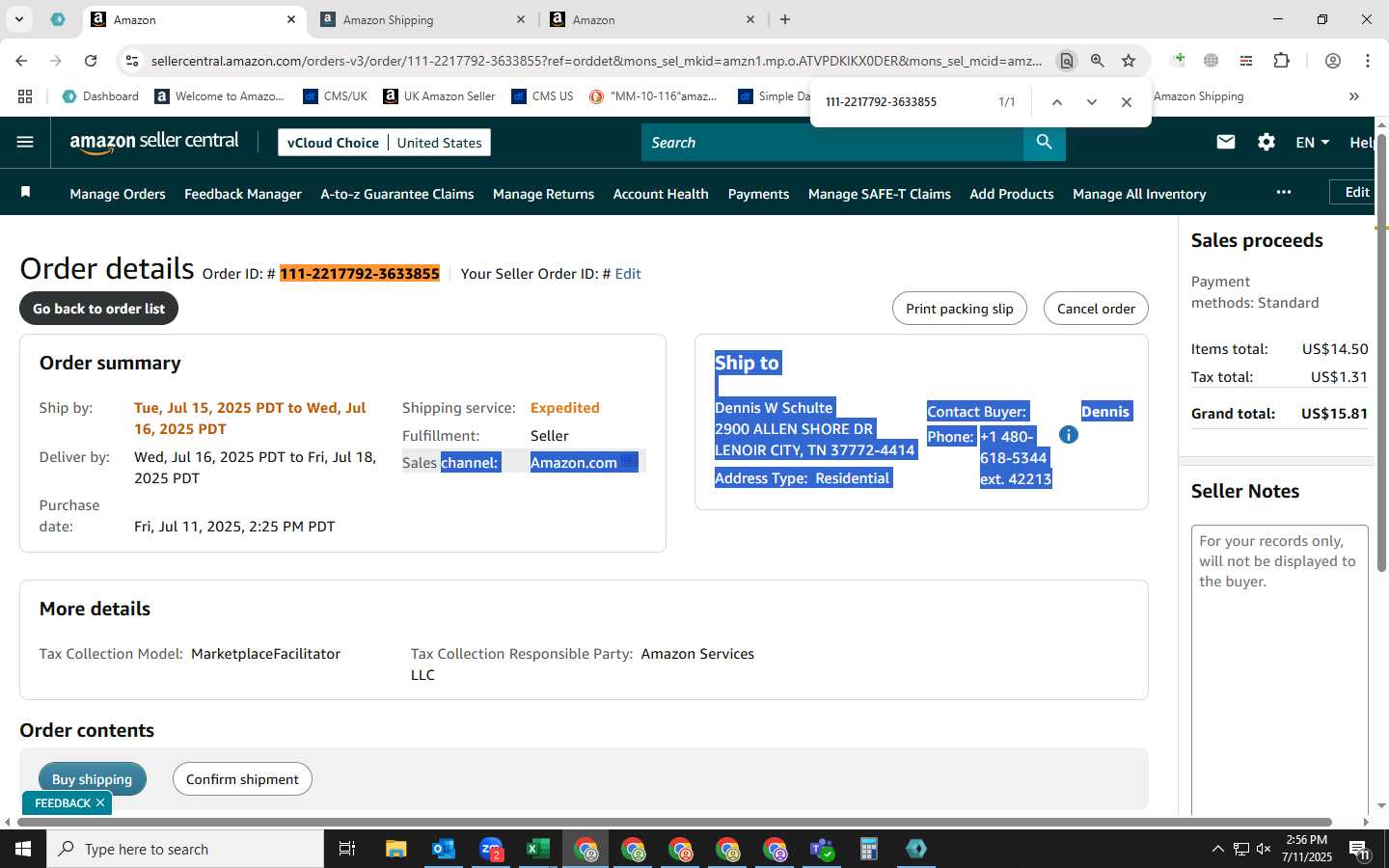Bookmark this page with the star icon
Image resolution: width=1389 pixels, height=868 pixels.
(x=1129, y=61)
